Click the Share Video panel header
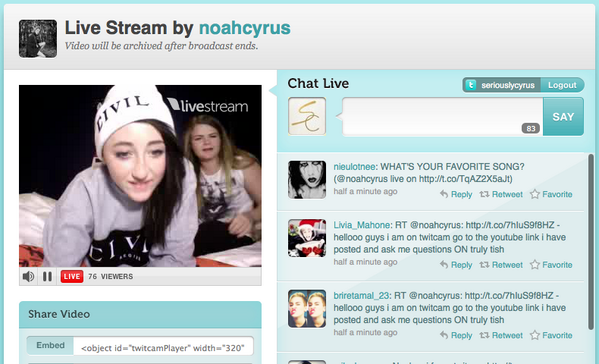Image resolution: width=599 pixels, height=364 pixels. pyautogui.click(x=140, y=314)
